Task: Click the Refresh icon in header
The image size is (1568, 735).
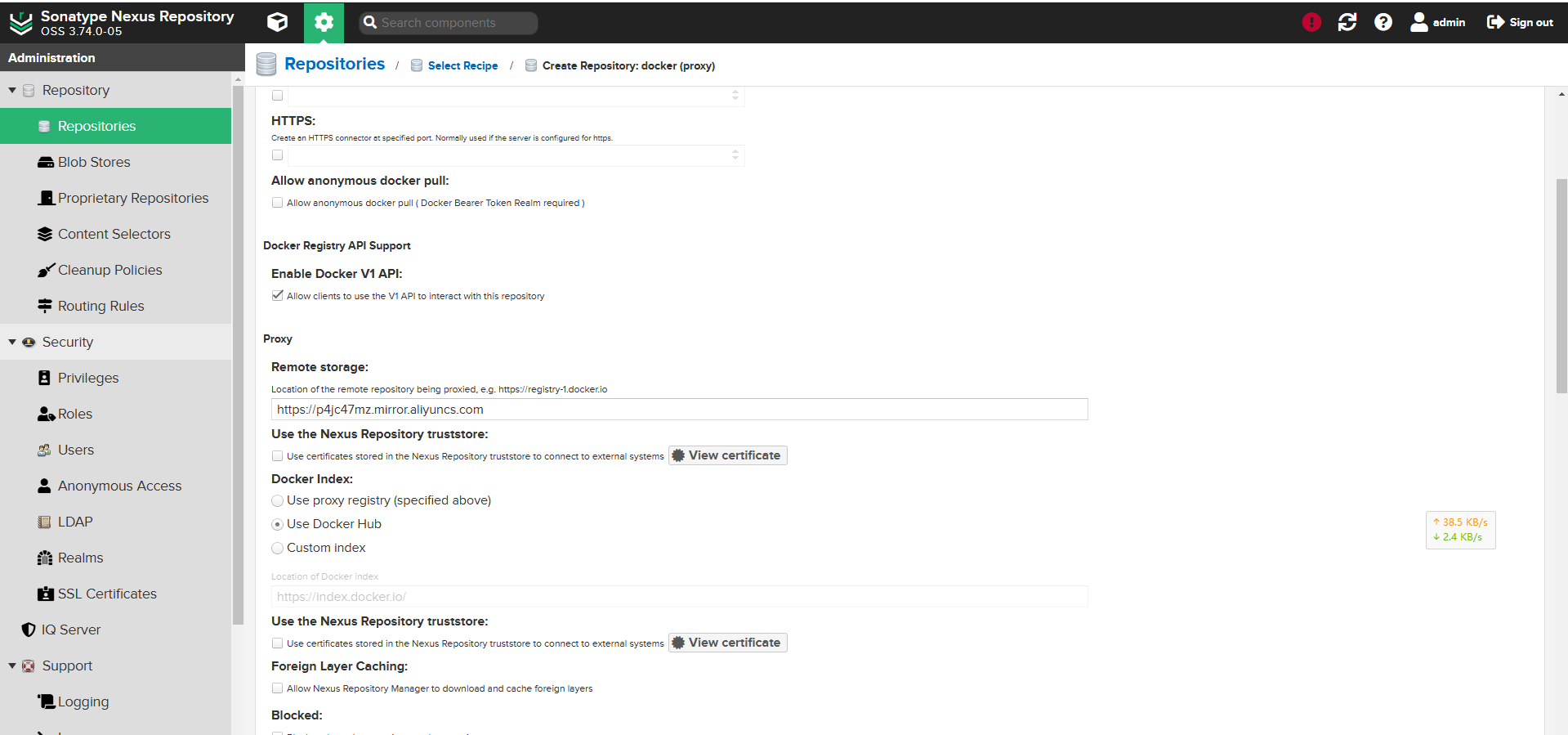Action: point(1347,22)
